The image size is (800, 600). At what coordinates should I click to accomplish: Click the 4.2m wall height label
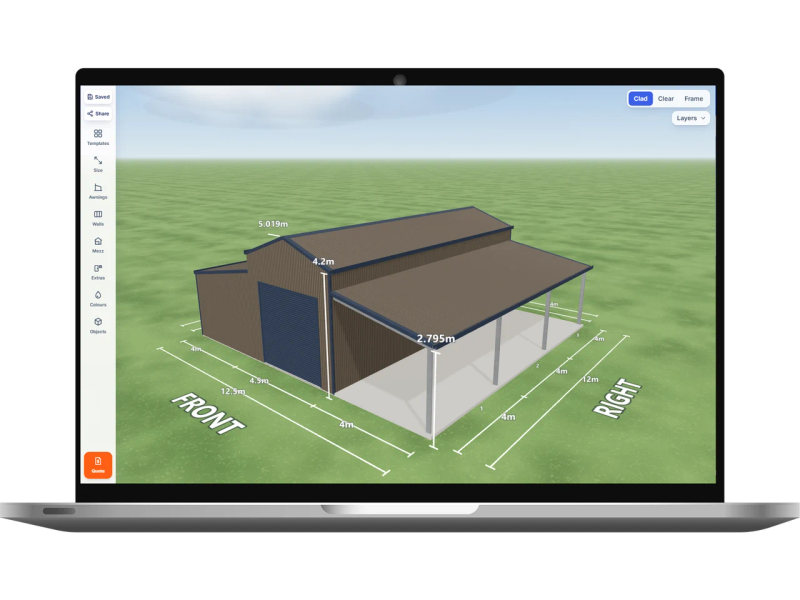(323, 261)
